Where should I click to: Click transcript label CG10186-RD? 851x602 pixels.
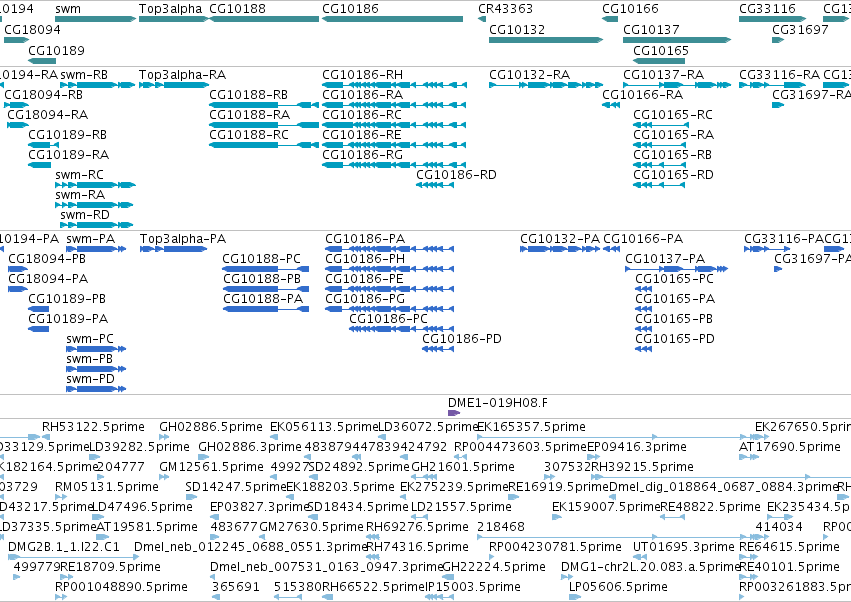456,175
